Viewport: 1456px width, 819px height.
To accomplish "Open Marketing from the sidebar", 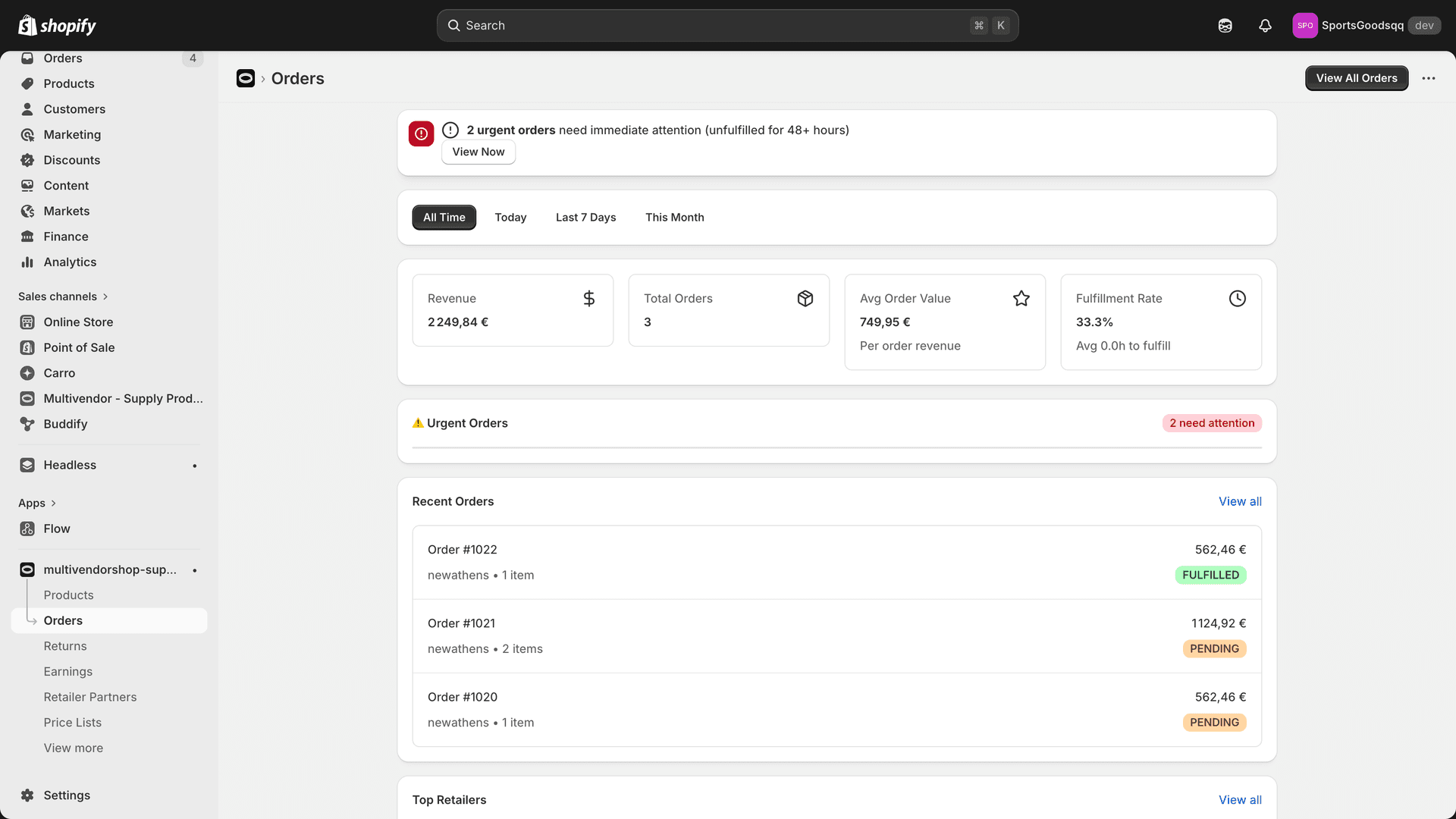I will pos(71,134).
